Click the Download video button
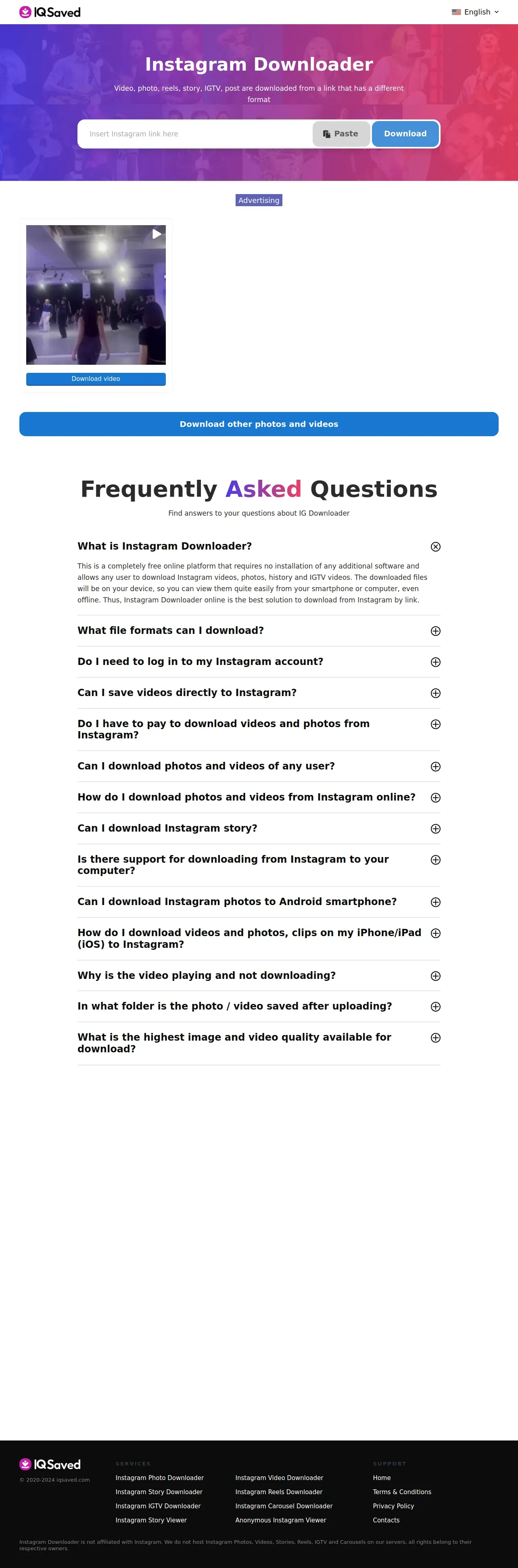518x1568 pixels. pos(96,378)
